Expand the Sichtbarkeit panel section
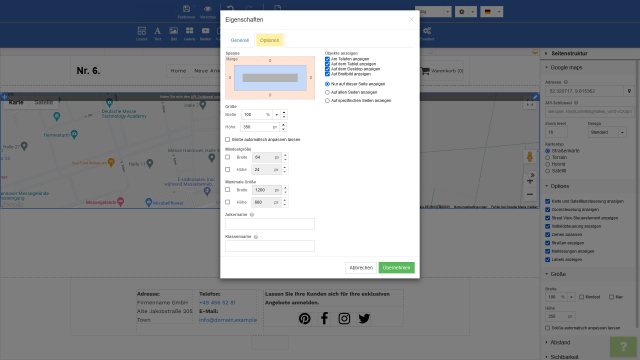The height and width of the screenshot is (360, 640). 547,357
